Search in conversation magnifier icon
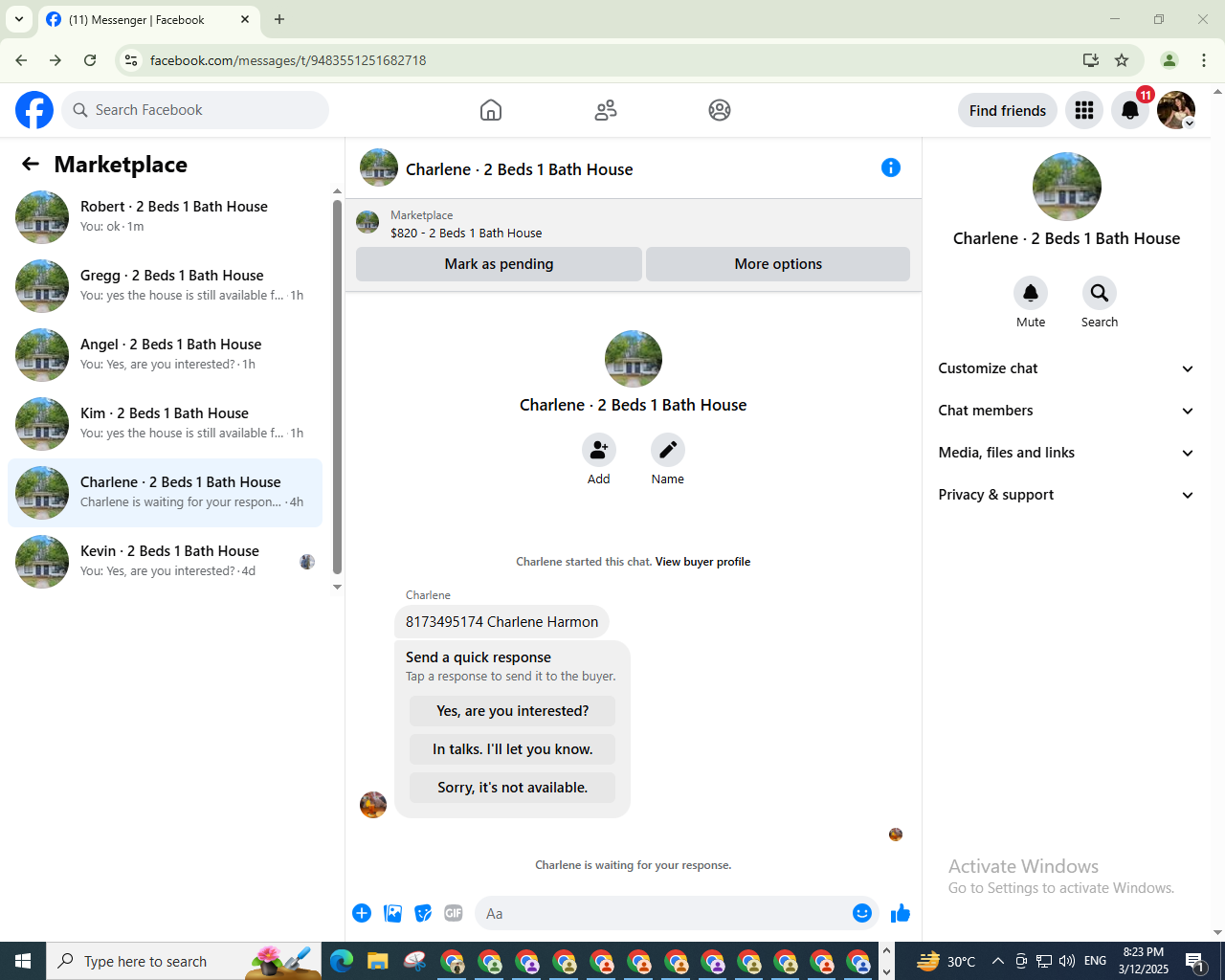The width and height of the screenshot is (1225, 980). pos(1100,293)
